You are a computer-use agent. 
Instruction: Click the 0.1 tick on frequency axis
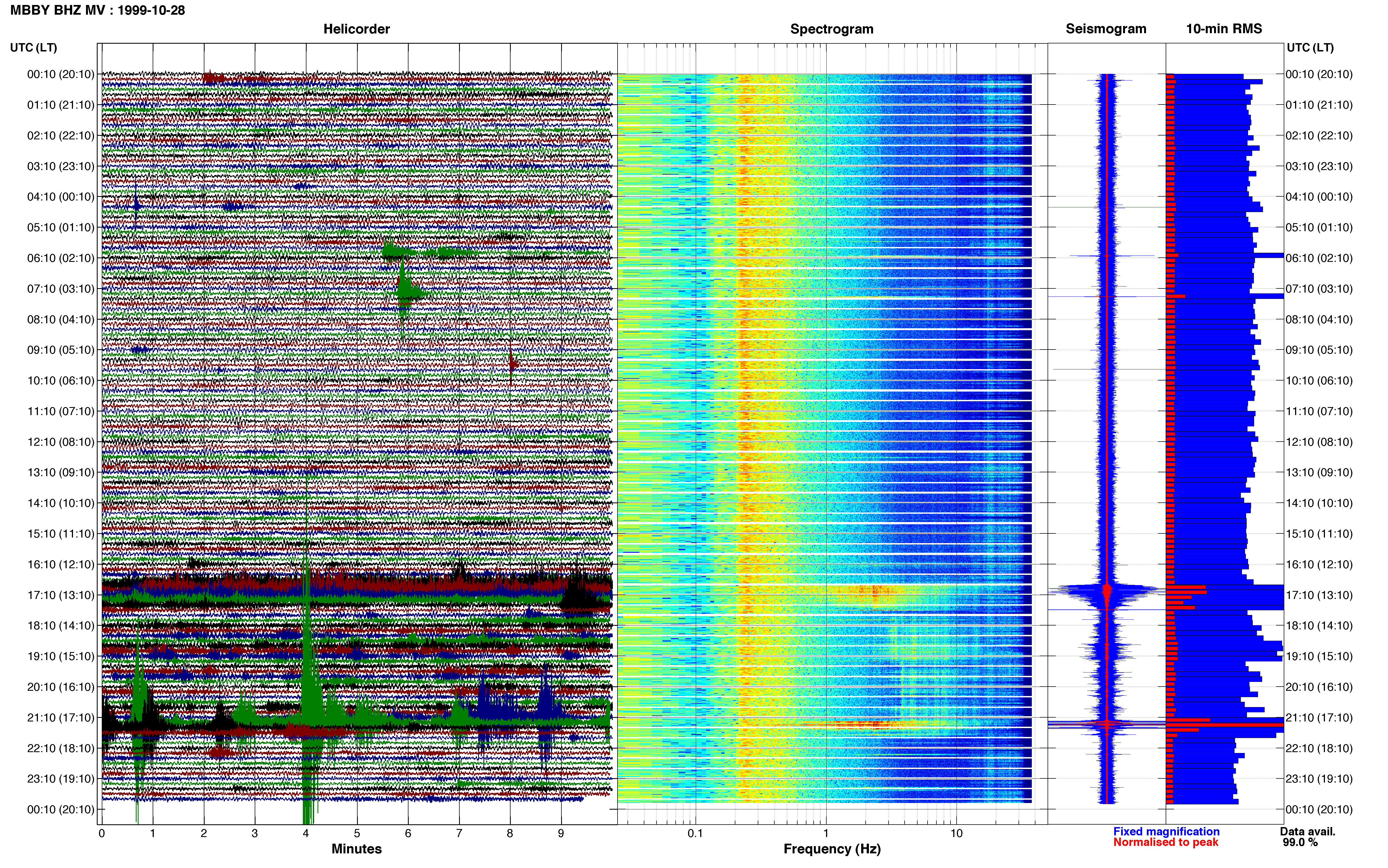tap(695, 833)
